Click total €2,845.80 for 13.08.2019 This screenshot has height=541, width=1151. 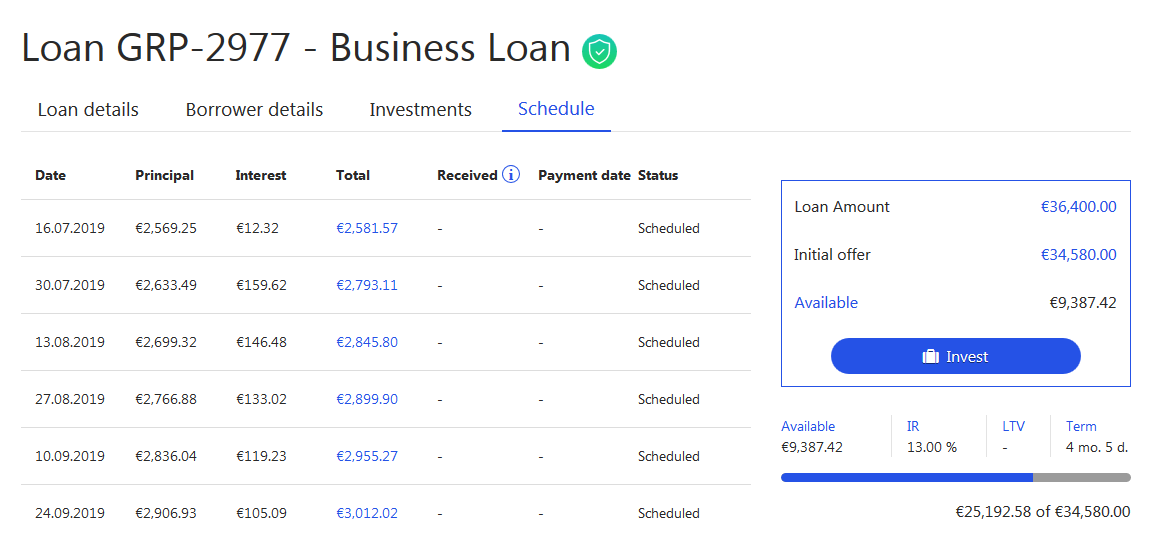(x=367, y=342)
